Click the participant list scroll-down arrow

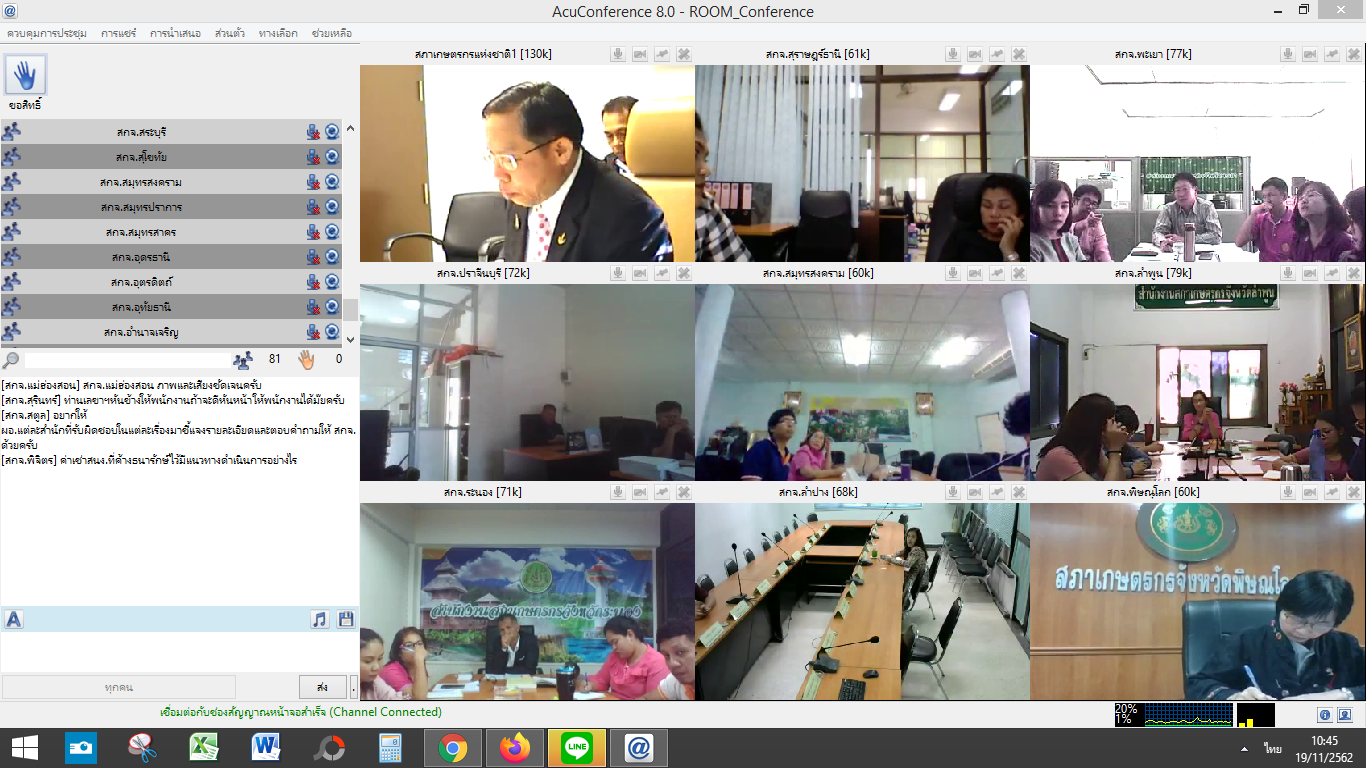point(350,338)
